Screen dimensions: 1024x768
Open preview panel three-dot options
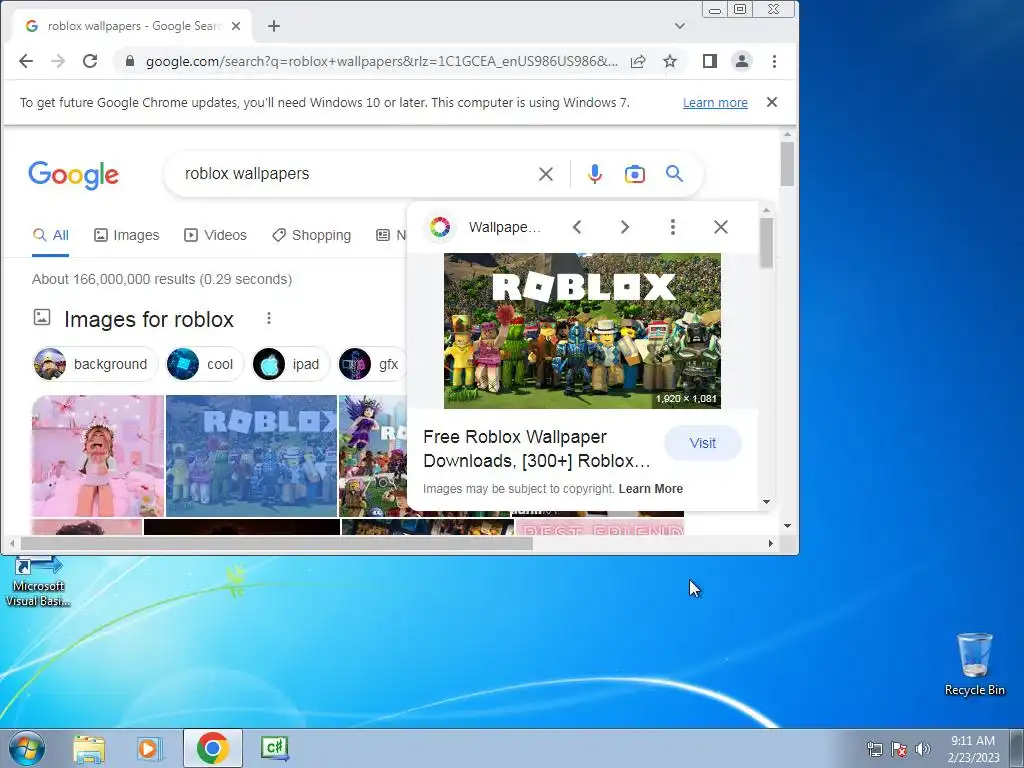tap(673, 227)
